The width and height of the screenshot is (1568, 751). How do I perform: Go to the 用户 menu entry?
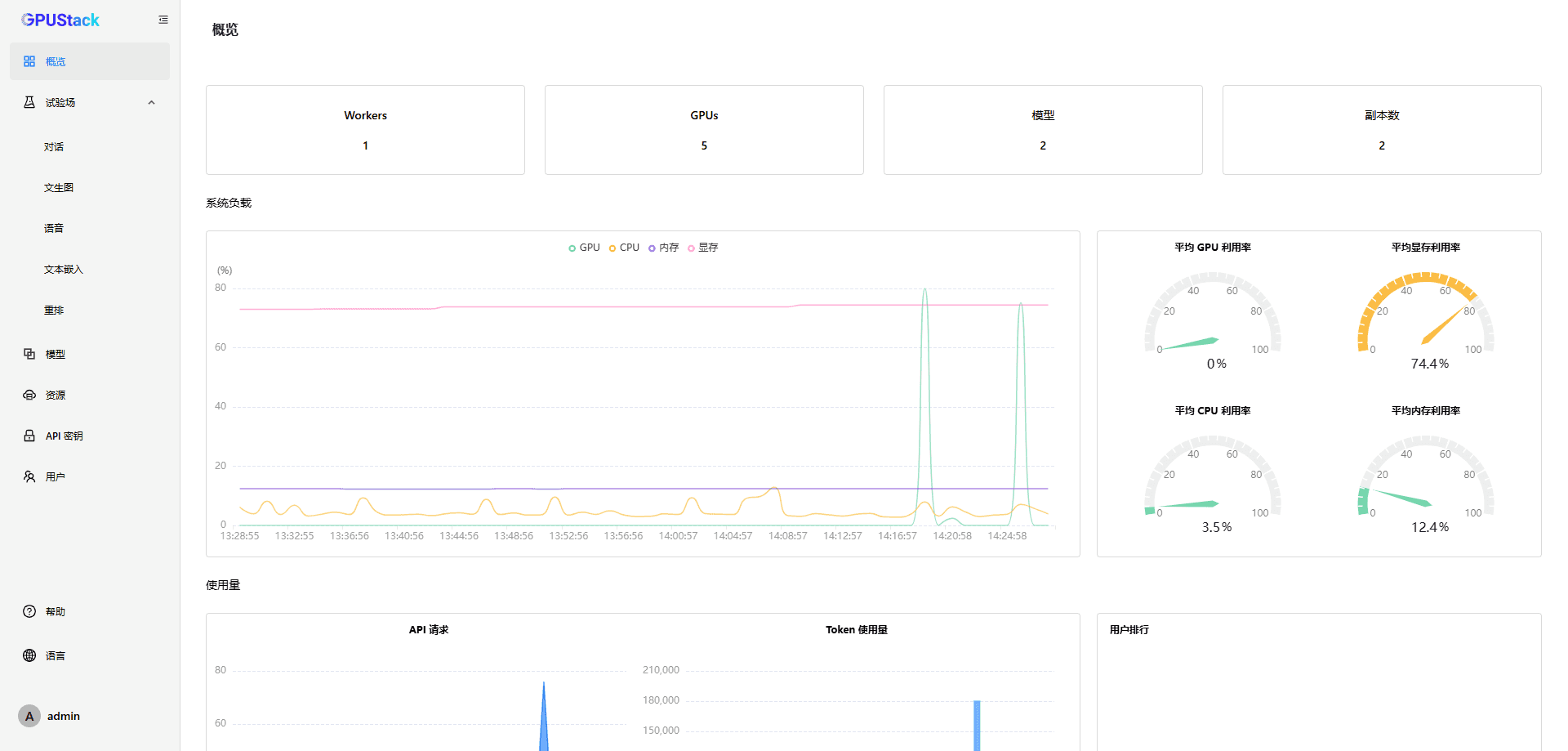click(x=90, y=476)
